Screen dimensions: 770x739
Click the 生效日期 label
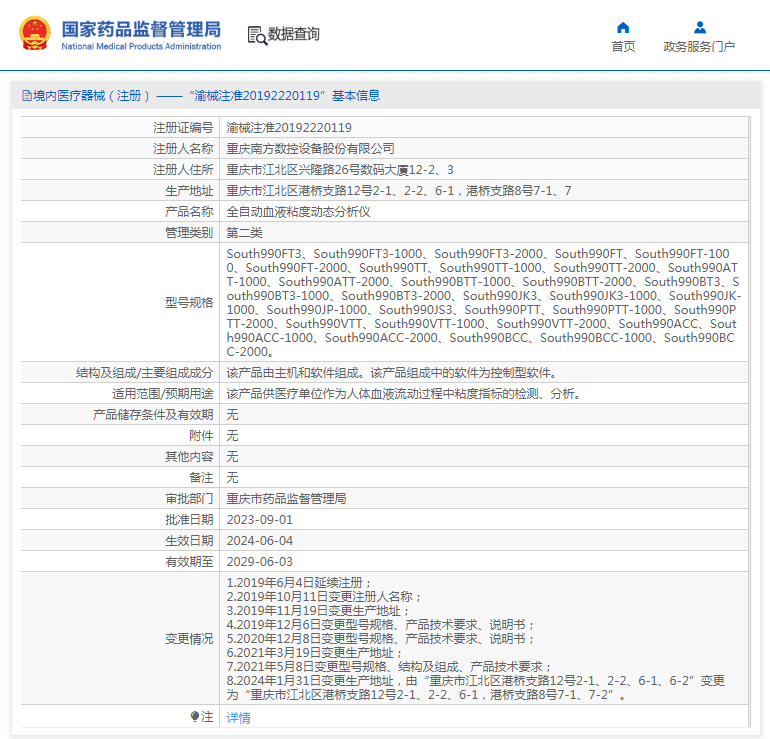point(189,541)
